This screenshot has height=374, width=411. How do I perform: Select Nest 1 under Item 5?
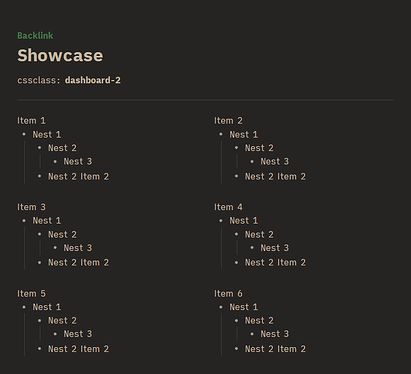pyautogui.click(x=47, y=307)
